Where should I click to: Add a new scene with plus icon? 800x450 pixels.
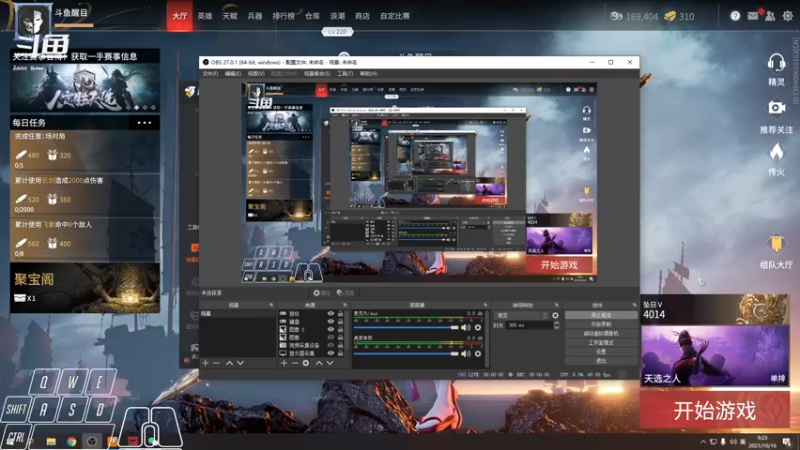click(x=205, y=363)
